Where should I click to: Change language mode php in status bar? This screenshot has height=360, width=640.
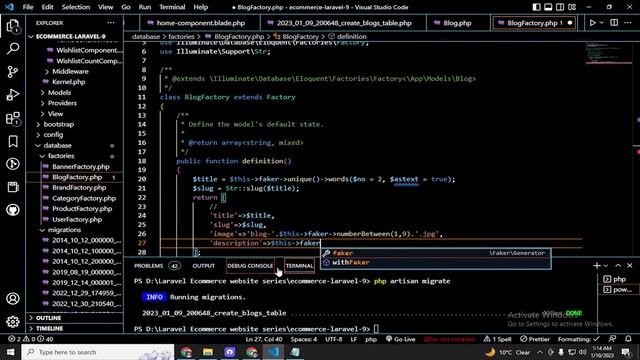371,339
